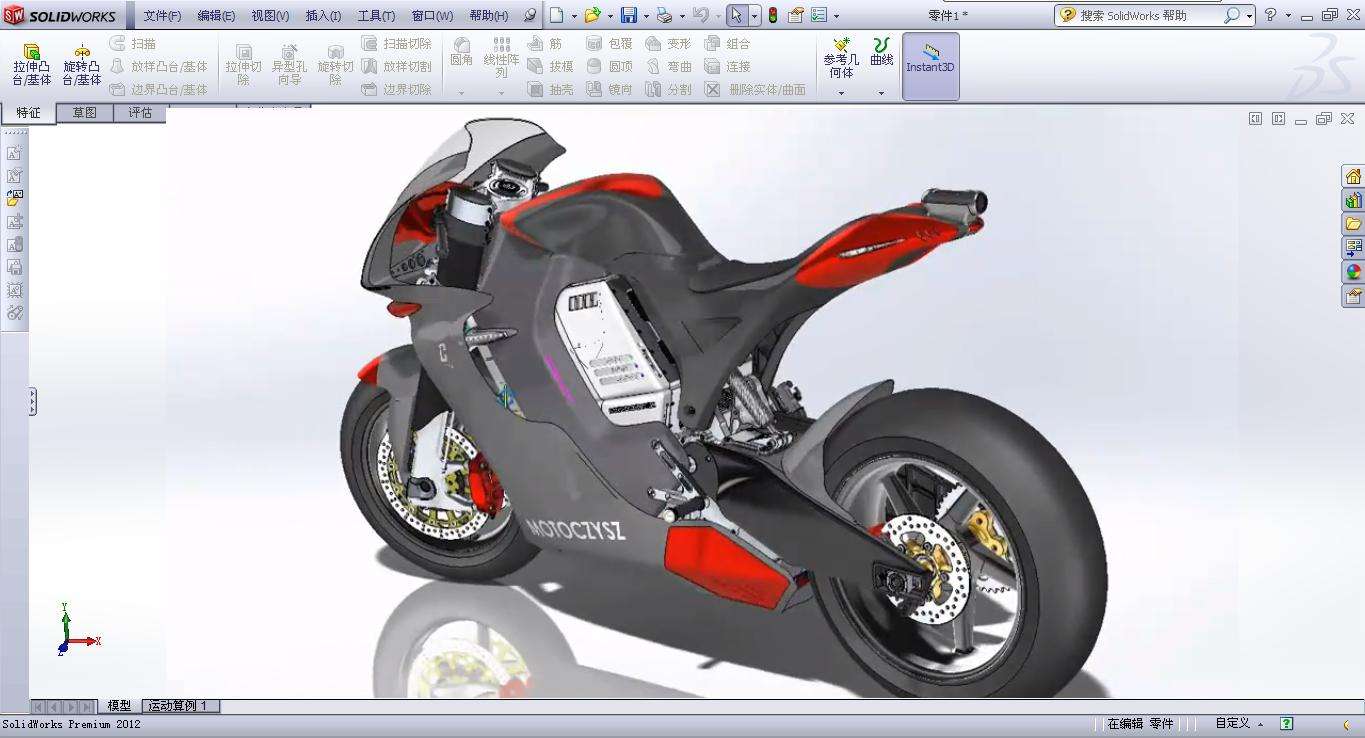Open the 文件(F) menu
1365x738 pixels.
[x=162, y=16]
